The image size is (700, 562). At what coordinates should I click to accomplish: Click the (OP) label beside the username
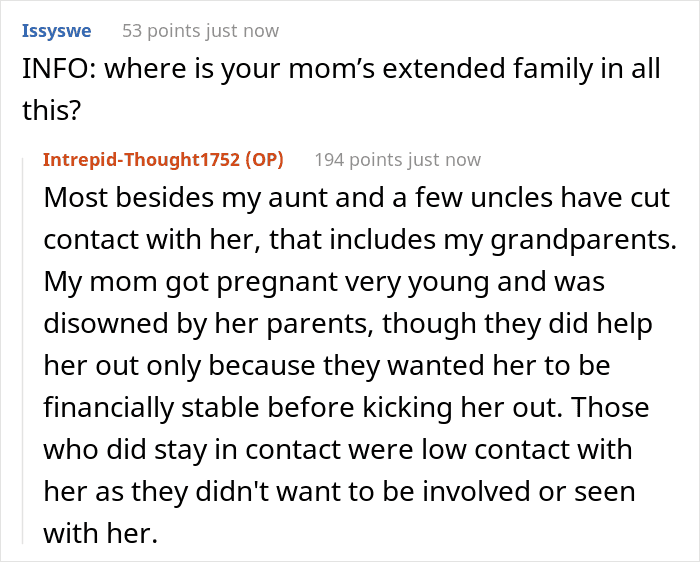263,160
